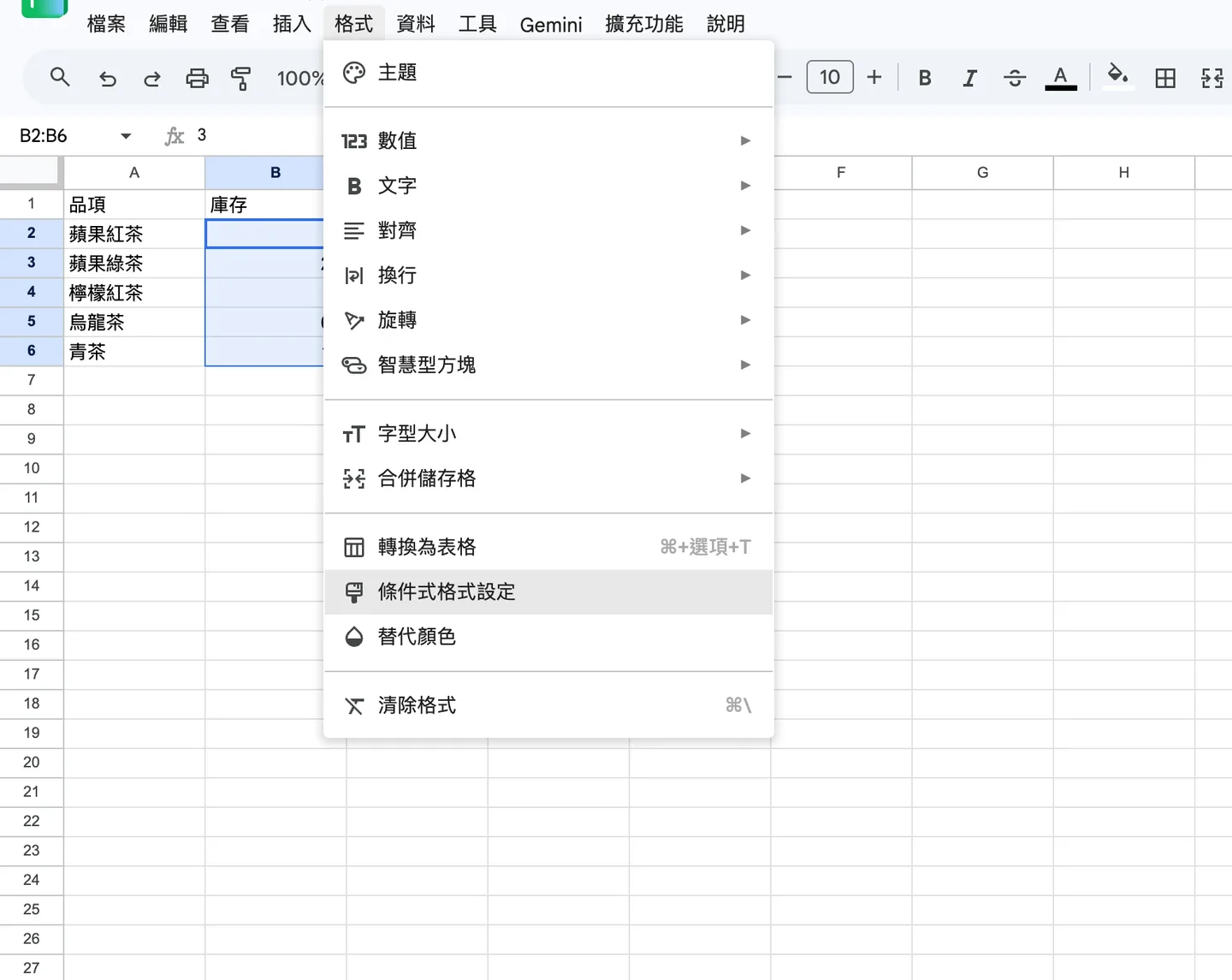This screenshot has width=1232, height=980.
Task: Open the name box dropdown arrow
Action: click(x=126, y=136)
